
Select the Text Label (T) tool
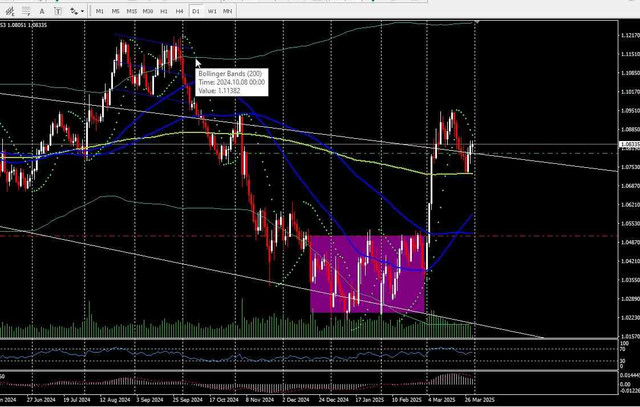click(x=58, y=11)
